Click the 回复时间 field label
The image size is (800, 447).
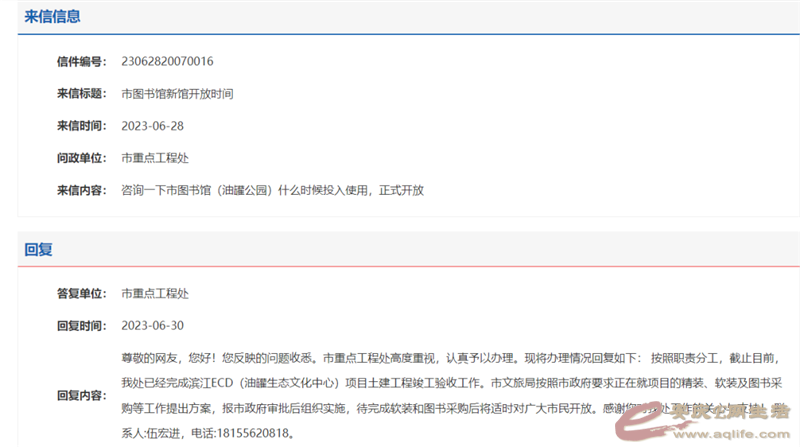[x=80, y=326]
